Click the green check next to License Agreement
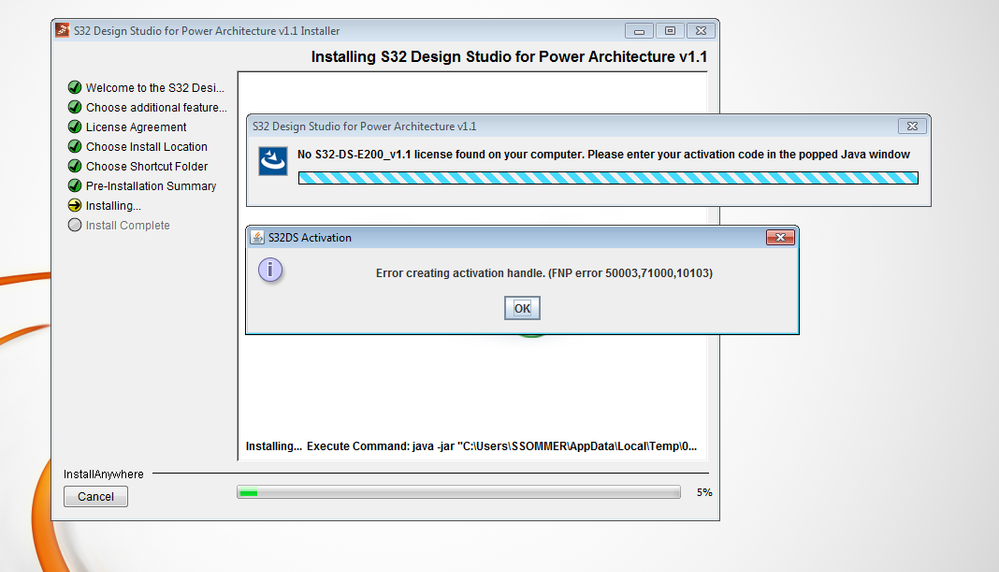The image size is (999, 572). click(75, 127)
